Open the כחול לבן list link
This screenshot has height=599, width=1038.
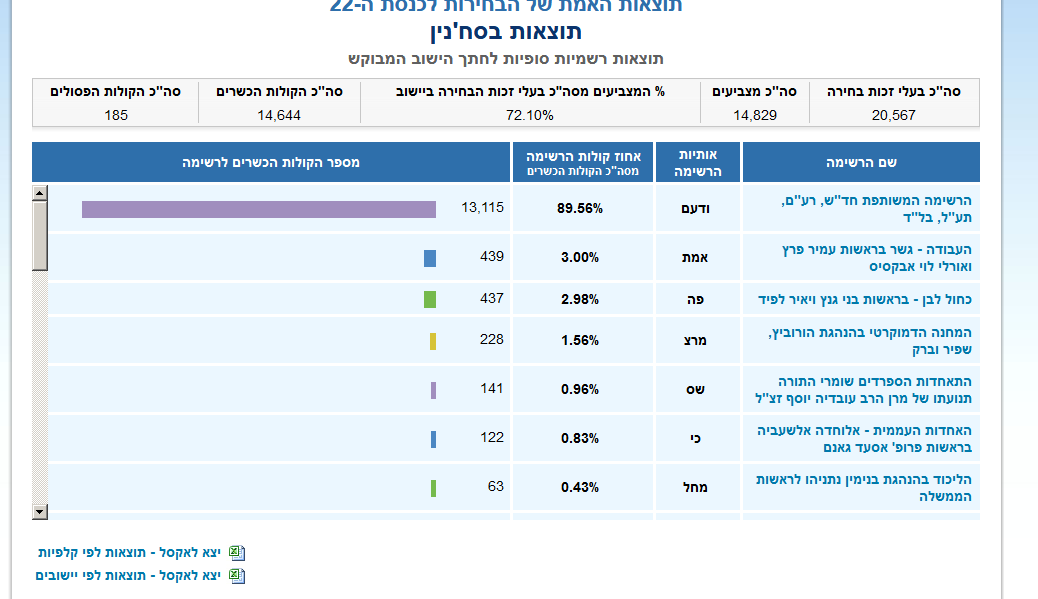pyautogui.click(x=865, y=299)
